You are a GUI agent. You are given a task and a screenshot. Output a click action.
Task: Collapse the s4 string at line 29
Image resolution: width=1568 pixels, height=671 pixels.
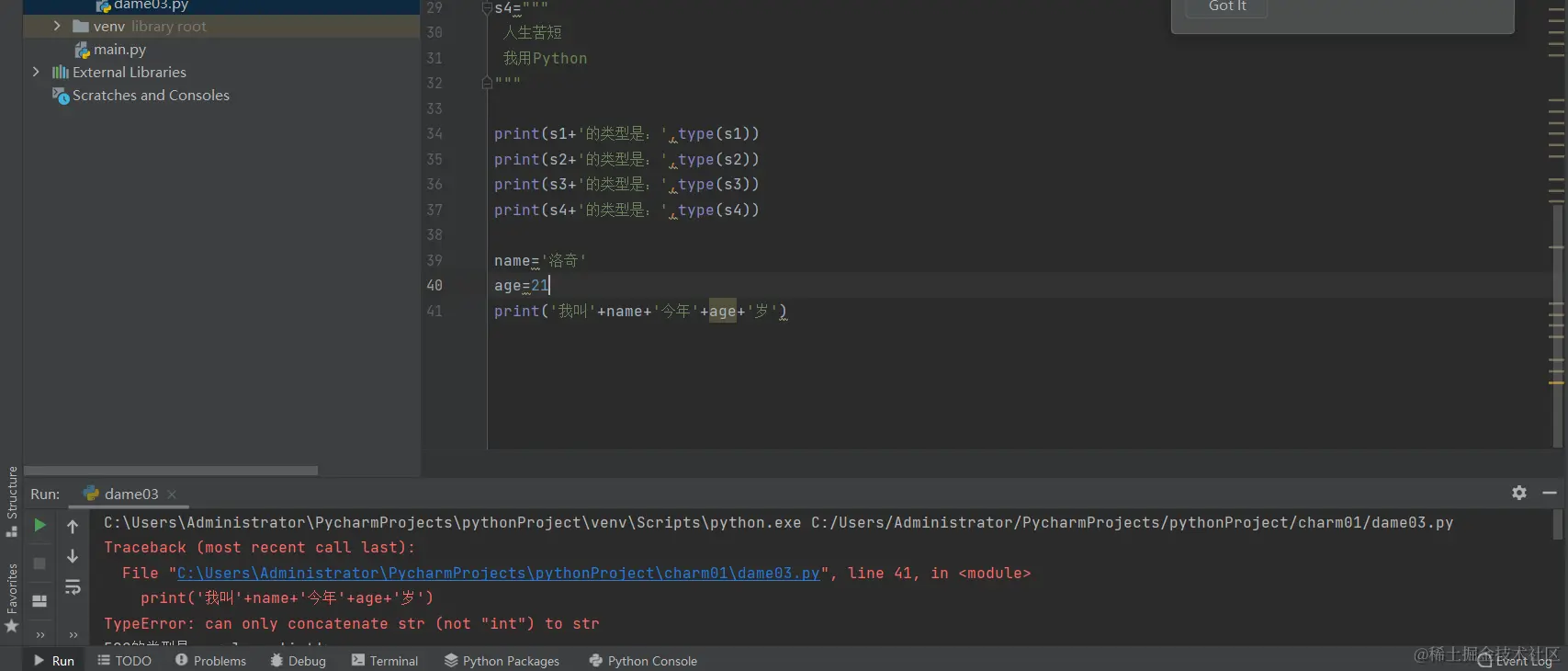487,8
